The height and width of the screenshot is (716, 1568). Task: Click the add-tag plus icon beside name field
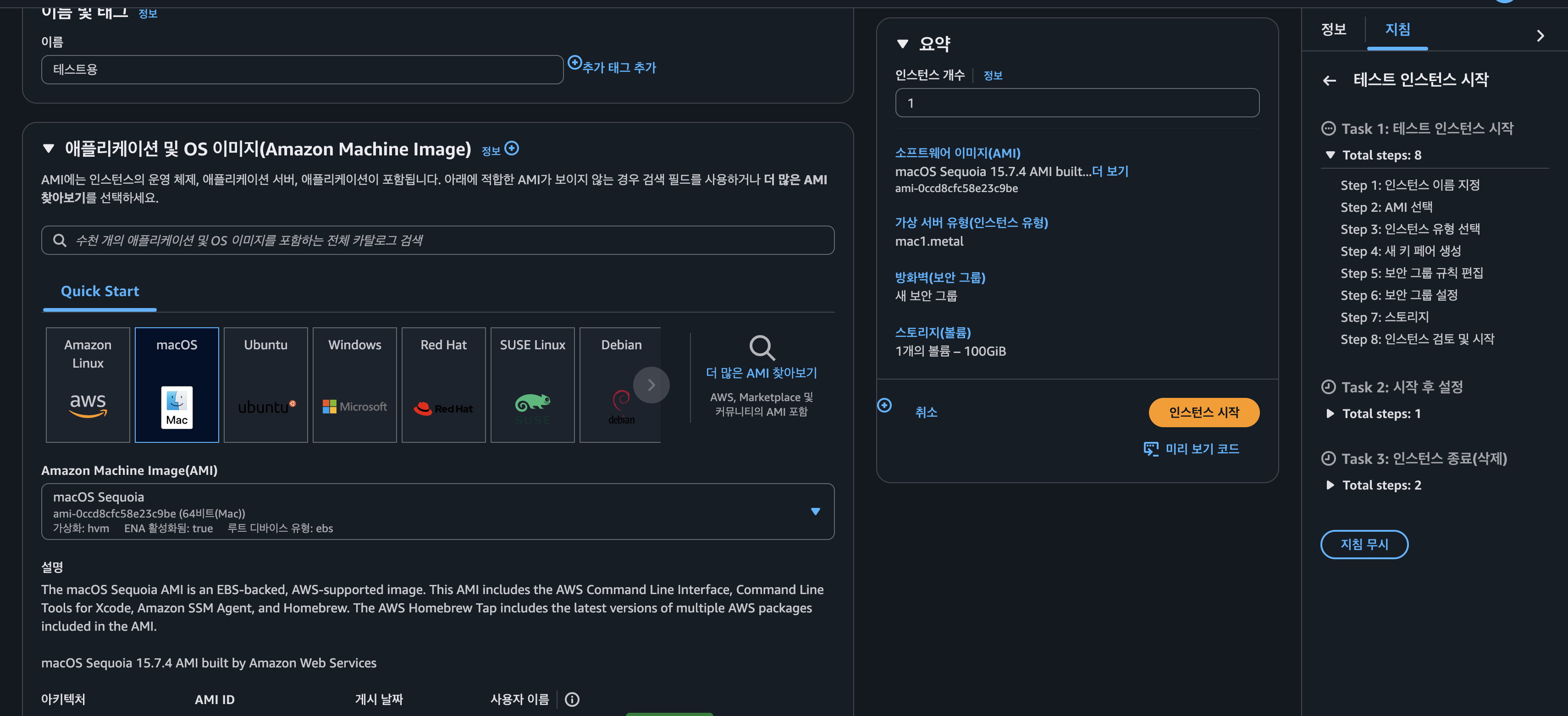coord(574,62)
